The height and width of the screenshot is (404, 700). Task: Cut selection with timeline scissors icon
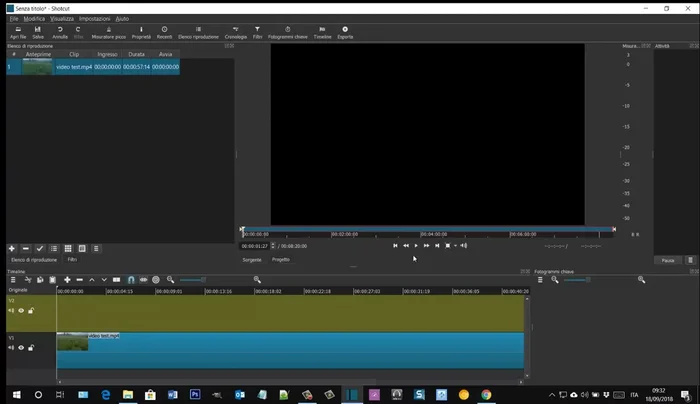(x=28, y=280)
